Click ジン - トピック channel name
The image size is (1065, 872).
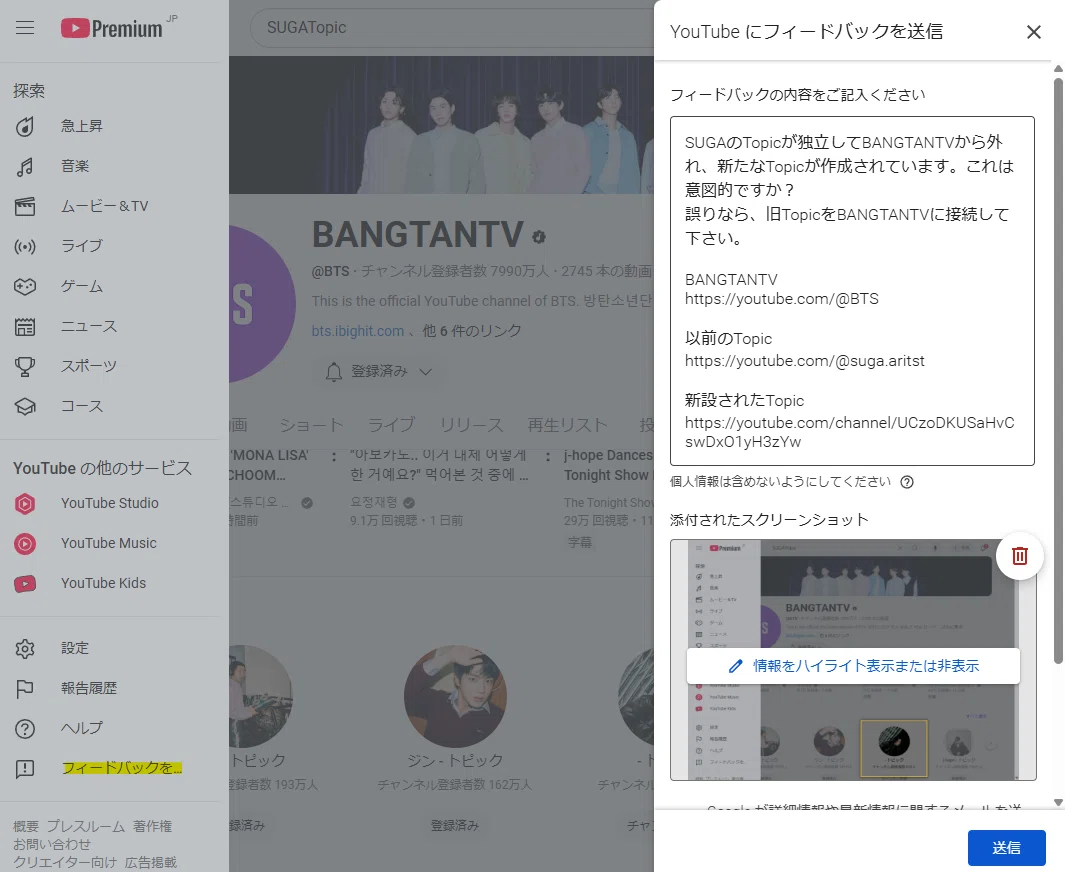coord(455,761)
